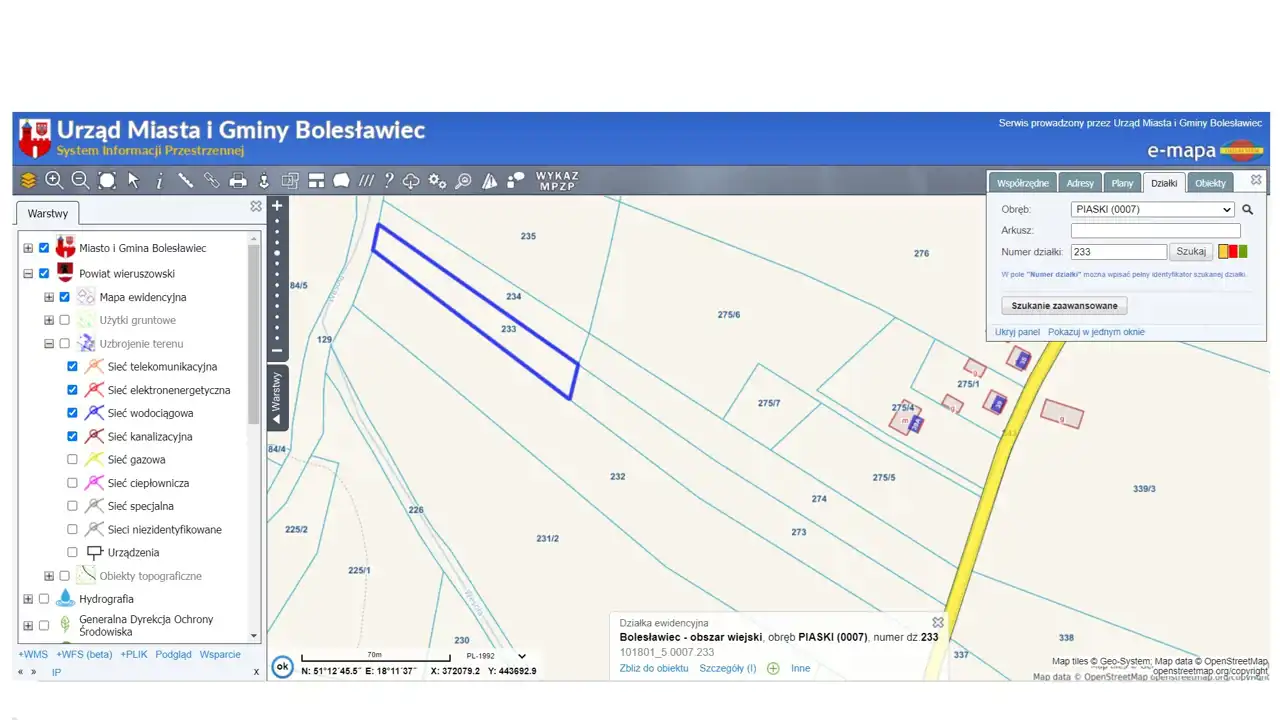The width and height of the screenshot is (1280, 720).
Task: Expand the Mapa ewidencyjna tree node
Action: coord(49,297)
